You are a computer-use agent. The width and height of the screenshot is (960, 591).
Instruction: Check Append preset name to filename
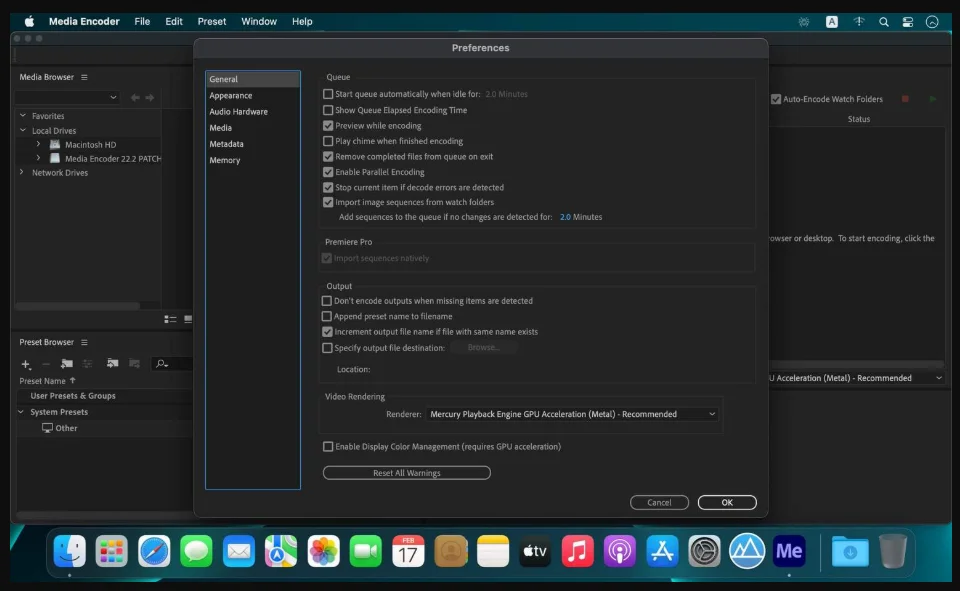(x=327, y=317)
